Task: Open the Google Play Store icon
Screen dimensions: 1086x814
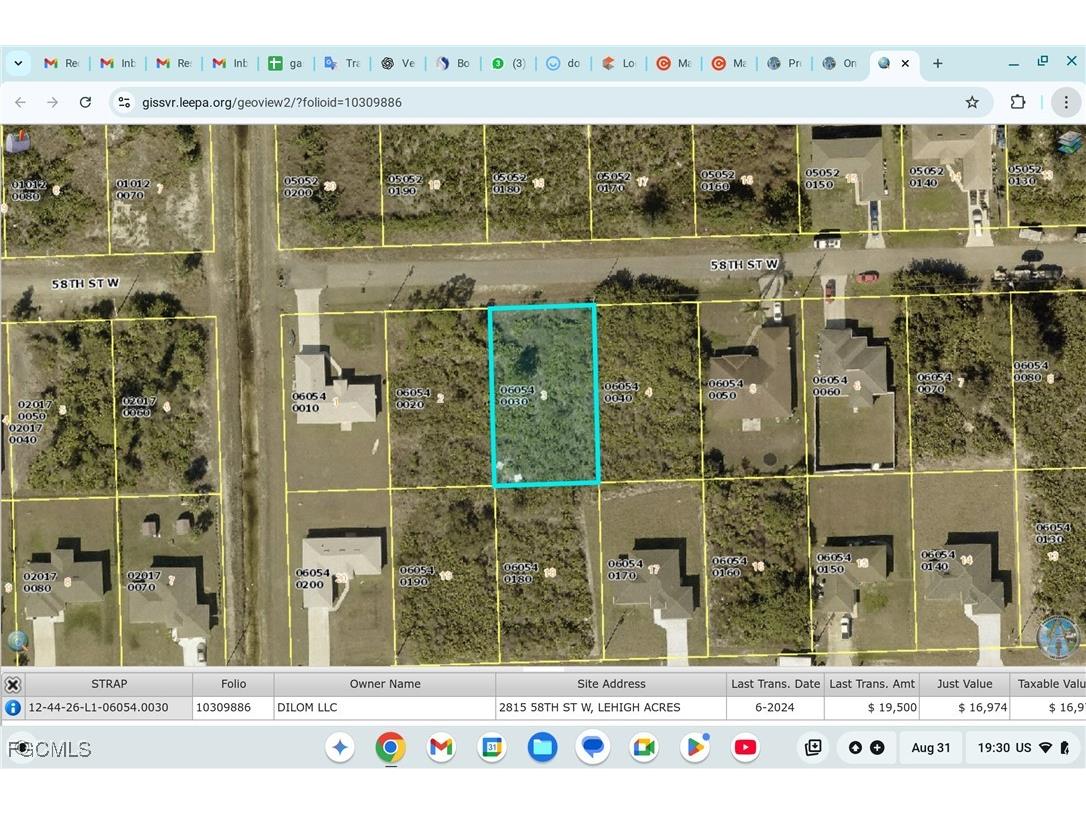Action: (694, 747)
